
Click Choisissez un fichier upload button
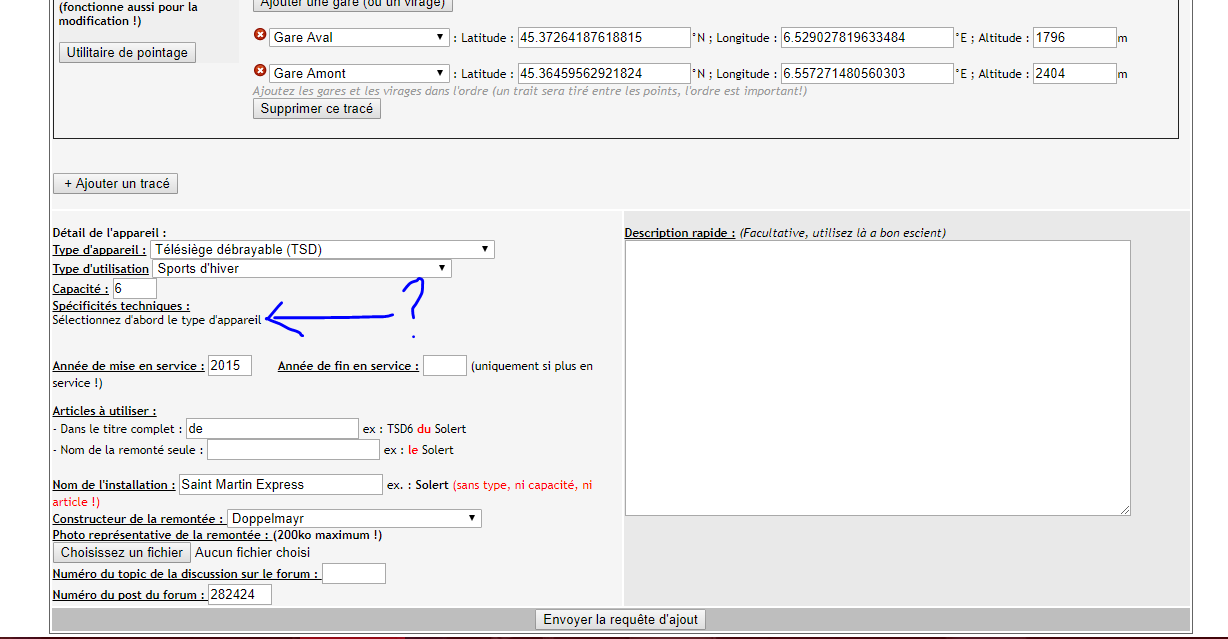tap(122, 552)
